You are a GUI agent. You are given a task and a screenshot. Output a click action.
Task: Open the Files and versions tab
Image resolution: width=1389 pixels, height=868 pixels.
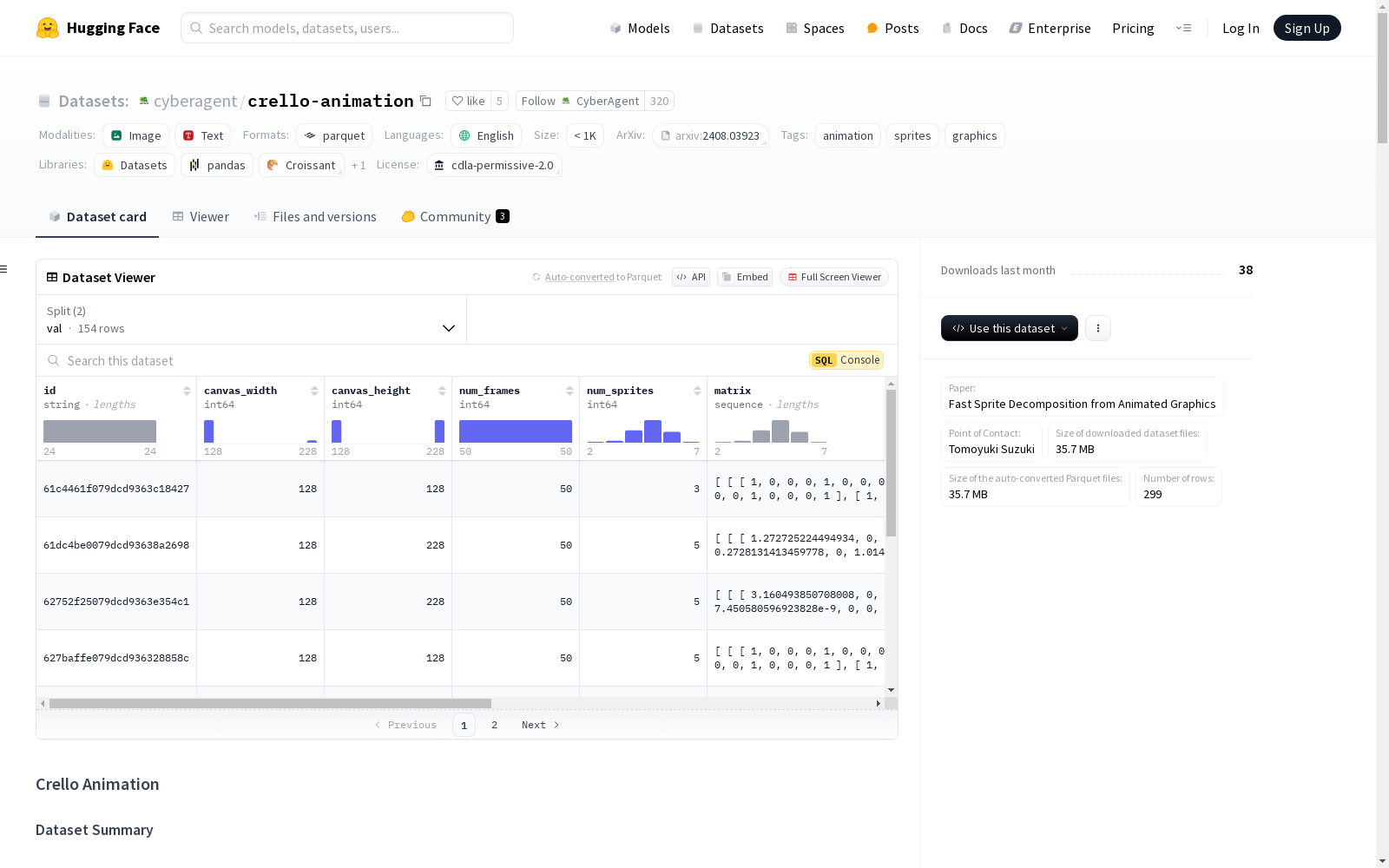pos(315,217)
